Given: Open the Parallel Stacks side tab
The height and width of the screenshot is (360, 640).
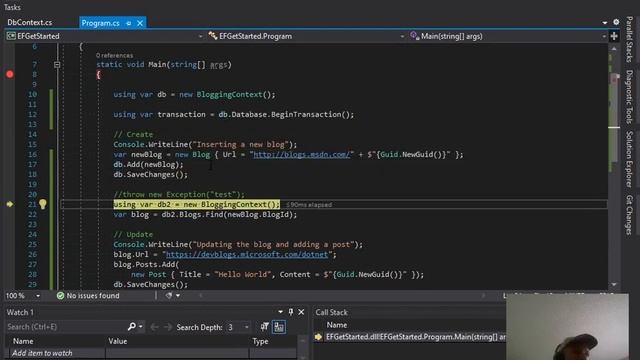Looking at the screenshot, I should pos(629,39).
